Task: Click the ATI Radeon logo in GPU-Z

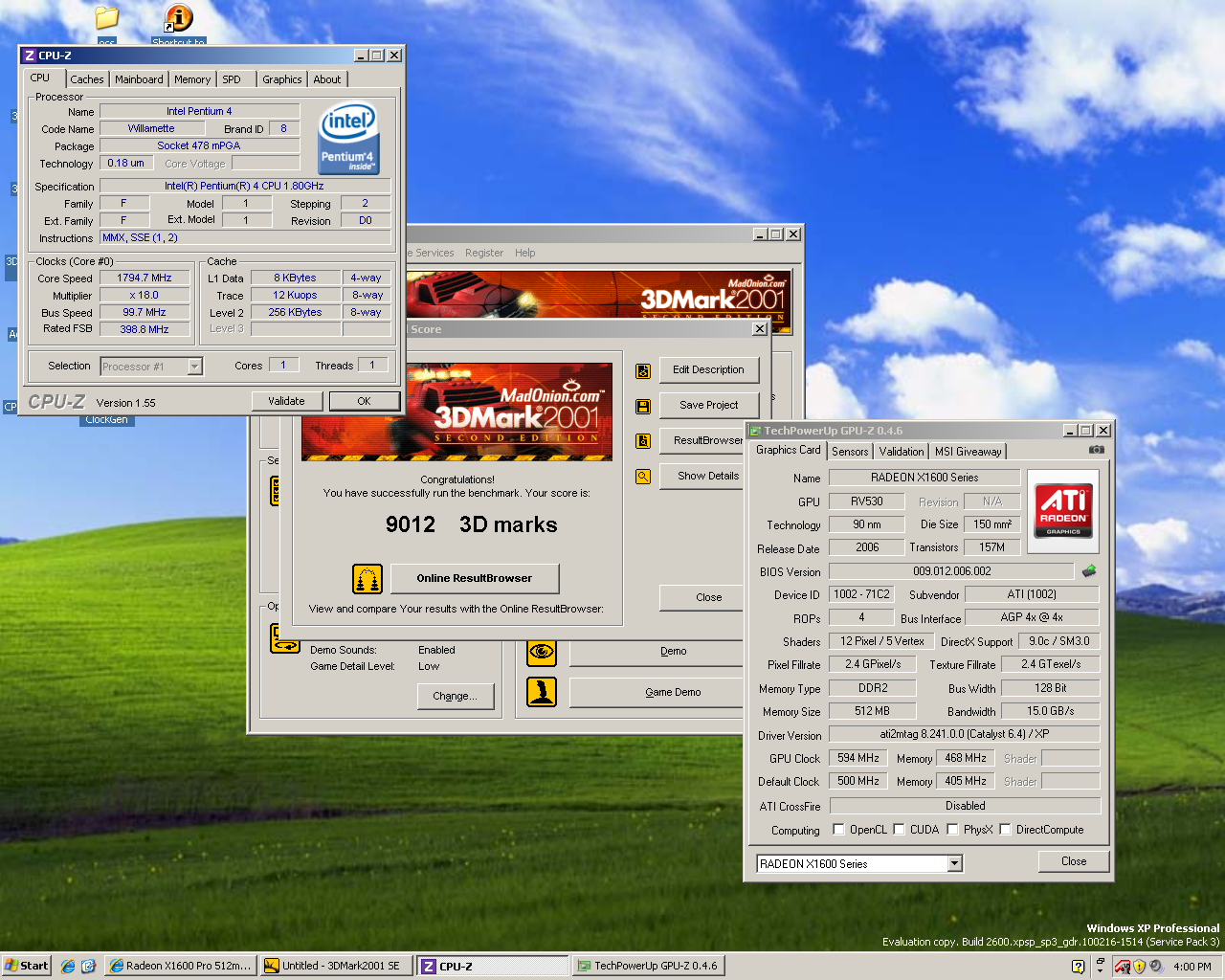Action: [1063, 511]
